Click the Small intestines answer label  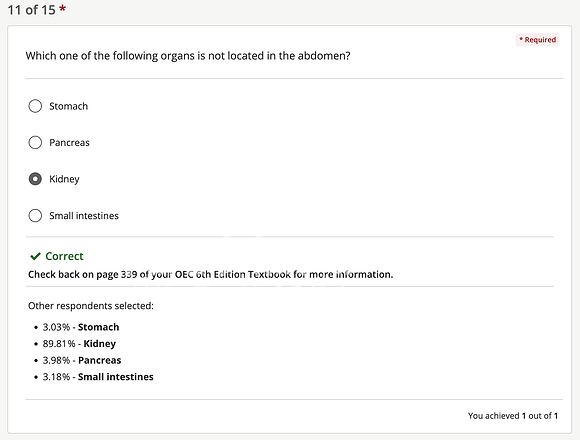(x=84, y=216)
